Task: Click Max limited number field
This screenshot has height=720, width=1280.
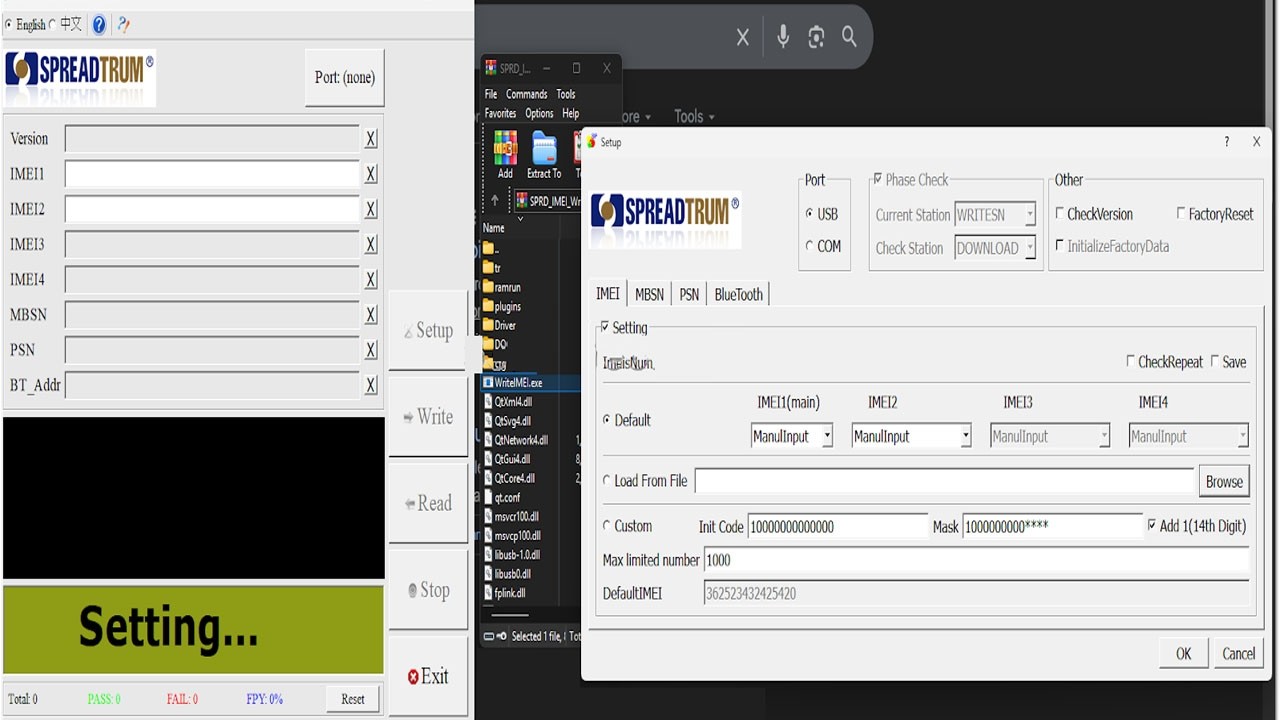Action: point(977,560)
